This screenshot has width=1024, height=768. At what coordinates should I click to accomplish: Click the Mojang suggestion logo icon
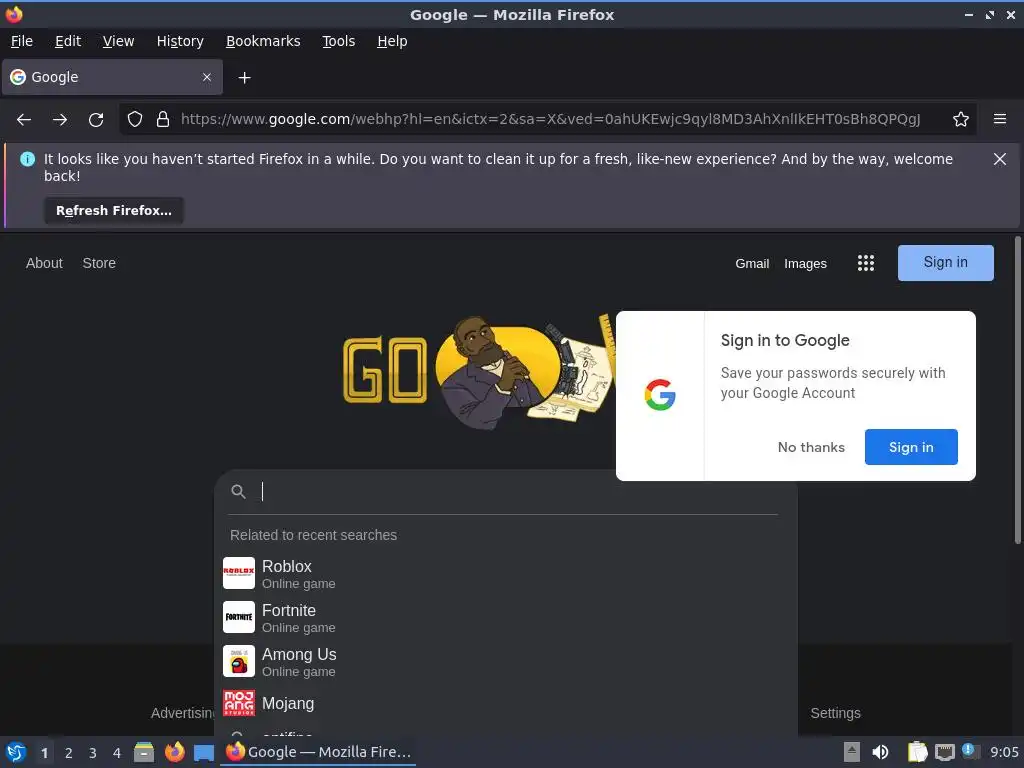pyautogui.click(x=238, y=703)
